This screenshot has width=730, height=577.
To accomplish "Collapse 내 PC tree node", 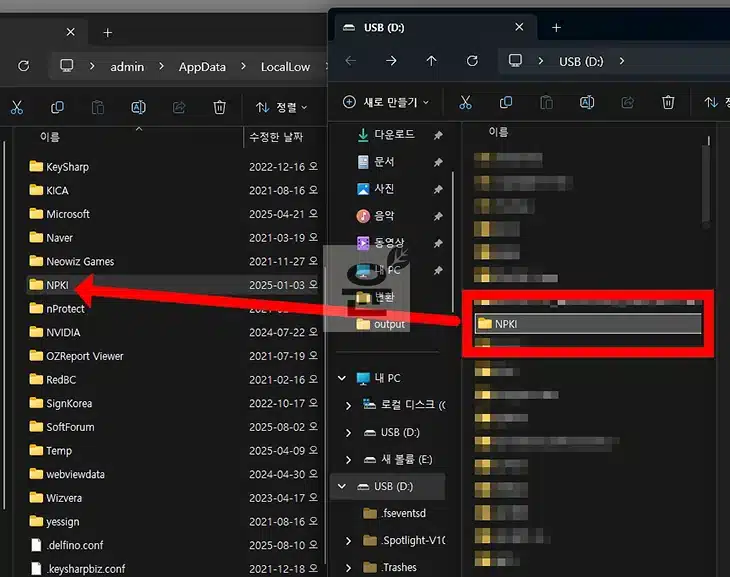I will tap(342, 378).
